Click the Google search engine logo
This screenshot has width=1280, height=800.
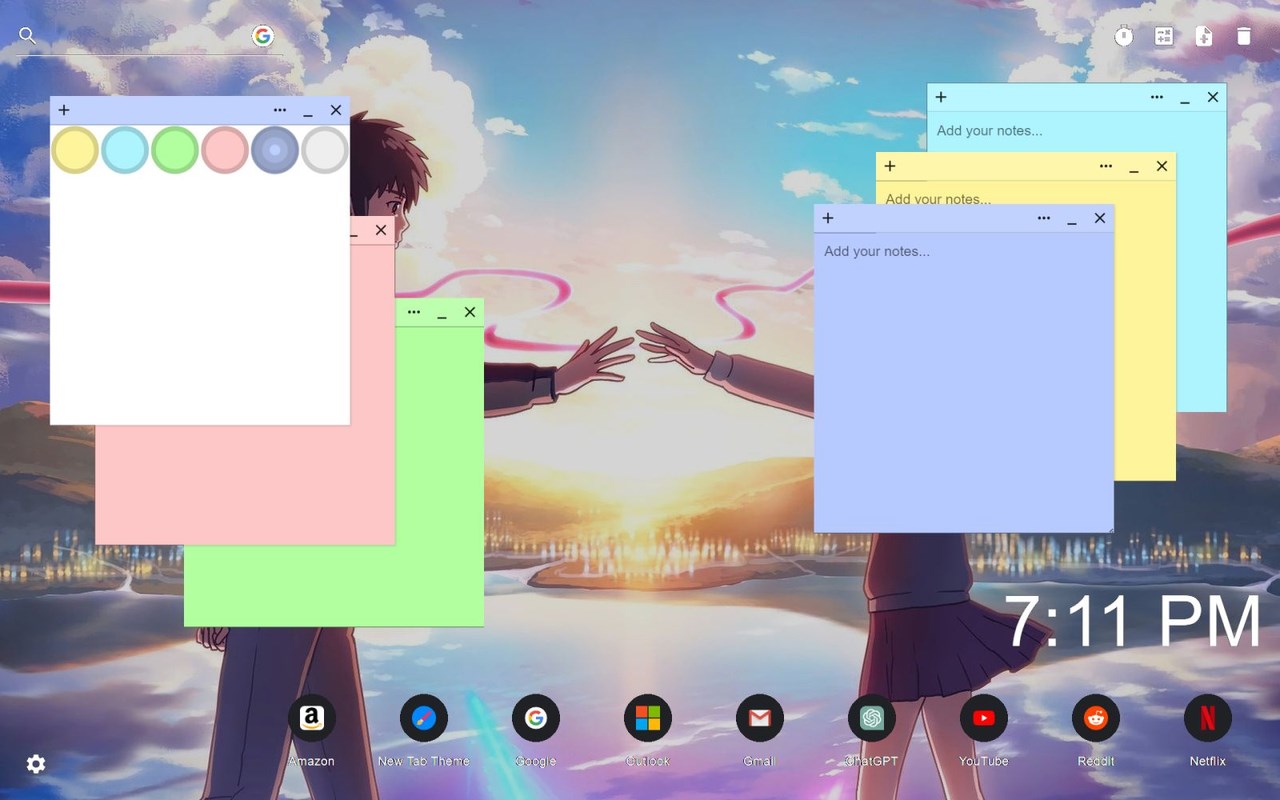pos(263,36)
